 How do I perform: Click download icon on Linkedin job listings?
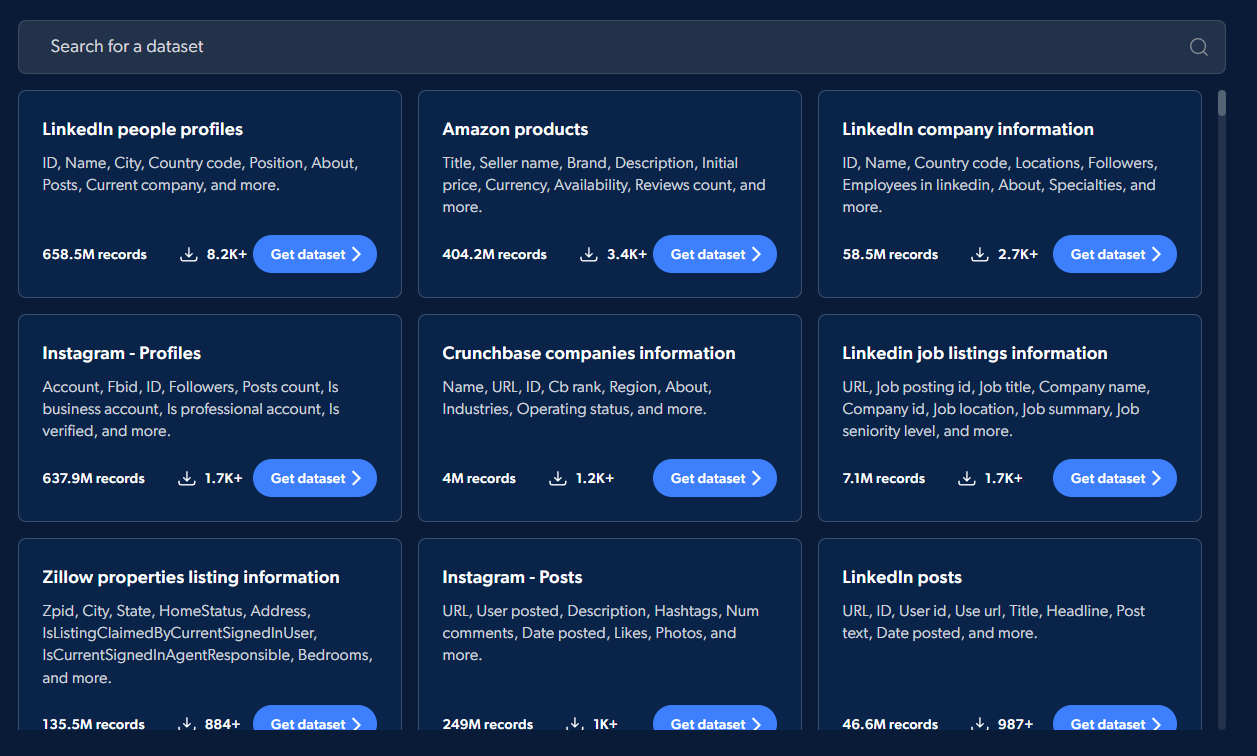[x=967, y=478]
